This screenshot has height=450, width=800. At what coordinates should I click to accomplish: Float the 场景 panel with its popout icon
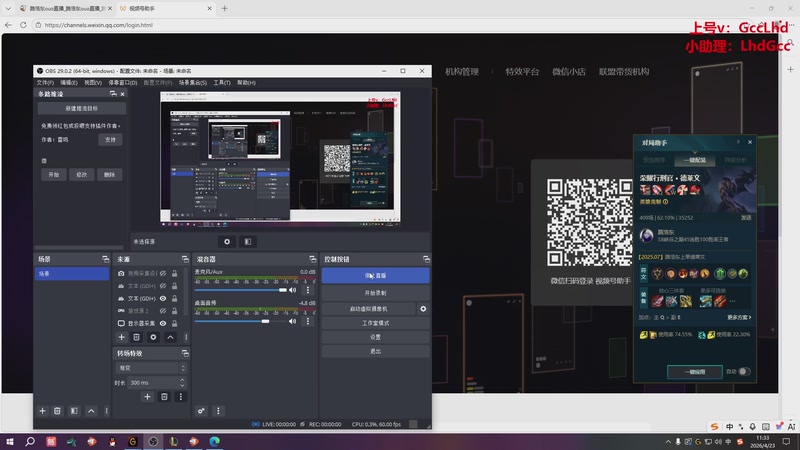pos(105,259)
